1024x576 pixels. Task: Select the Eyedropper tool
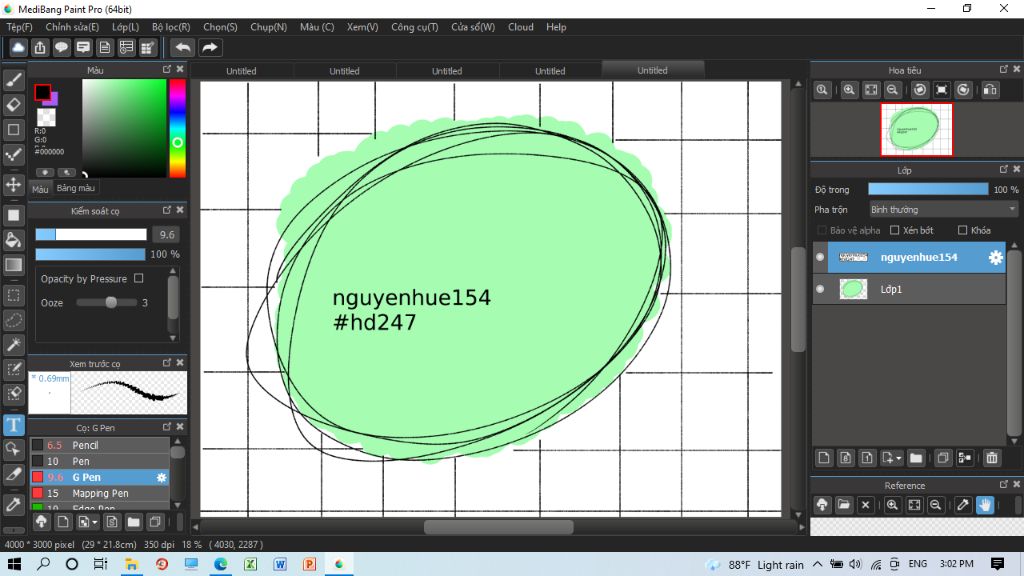[13, 504]
